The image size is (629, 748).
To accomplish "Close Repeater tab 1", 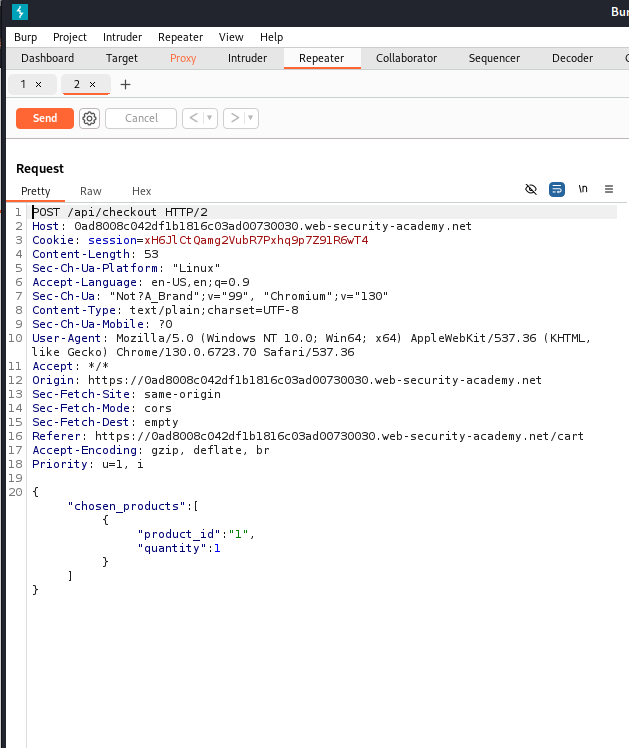I will pos(39,84).
